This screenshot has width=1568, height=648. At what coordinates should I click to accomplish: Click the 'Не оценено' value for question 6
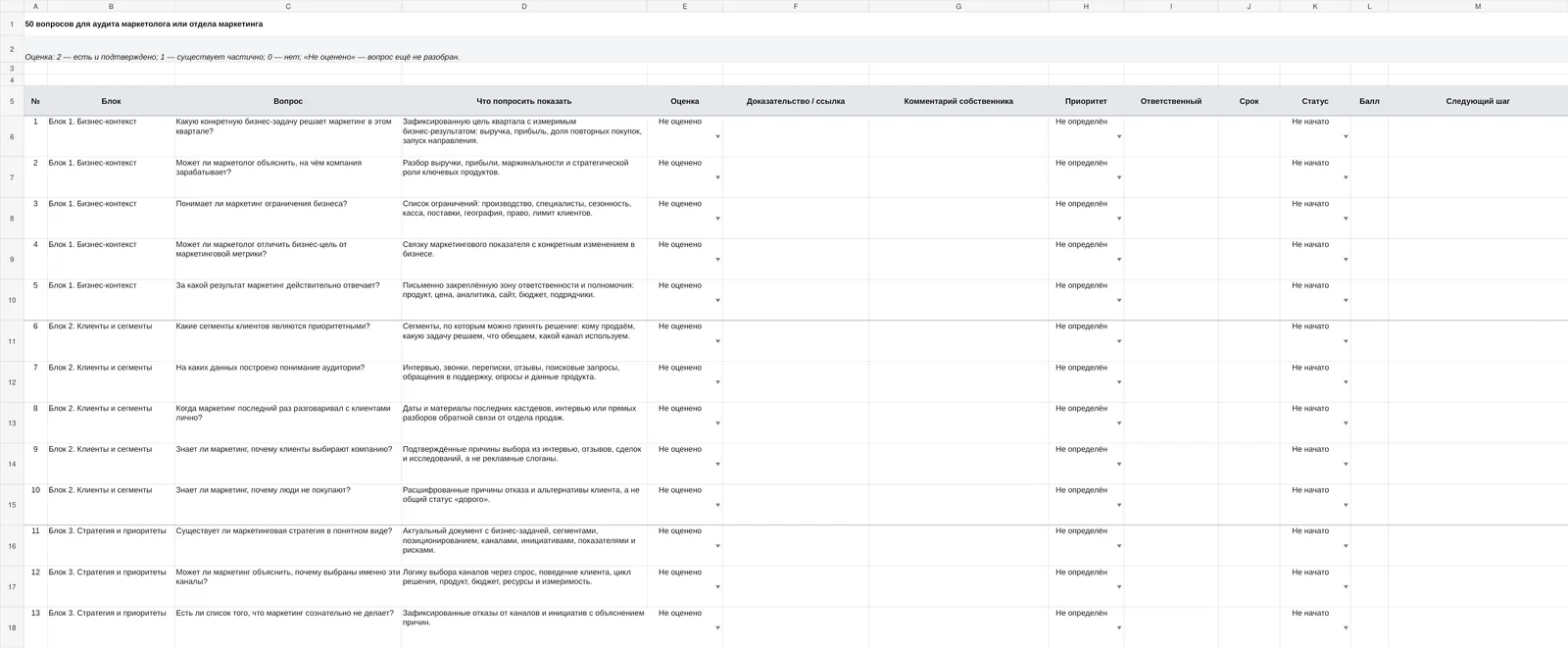tap(680, 326)
